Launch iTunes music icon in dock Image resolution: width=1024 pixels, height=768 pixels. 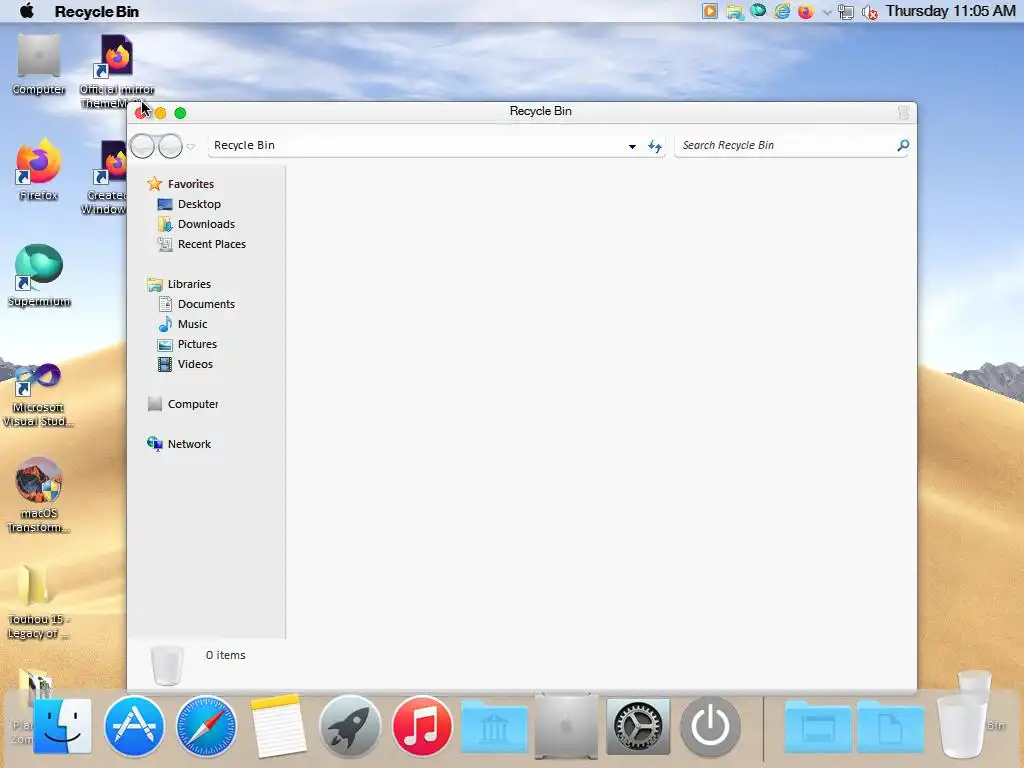(x=422, y=726)
